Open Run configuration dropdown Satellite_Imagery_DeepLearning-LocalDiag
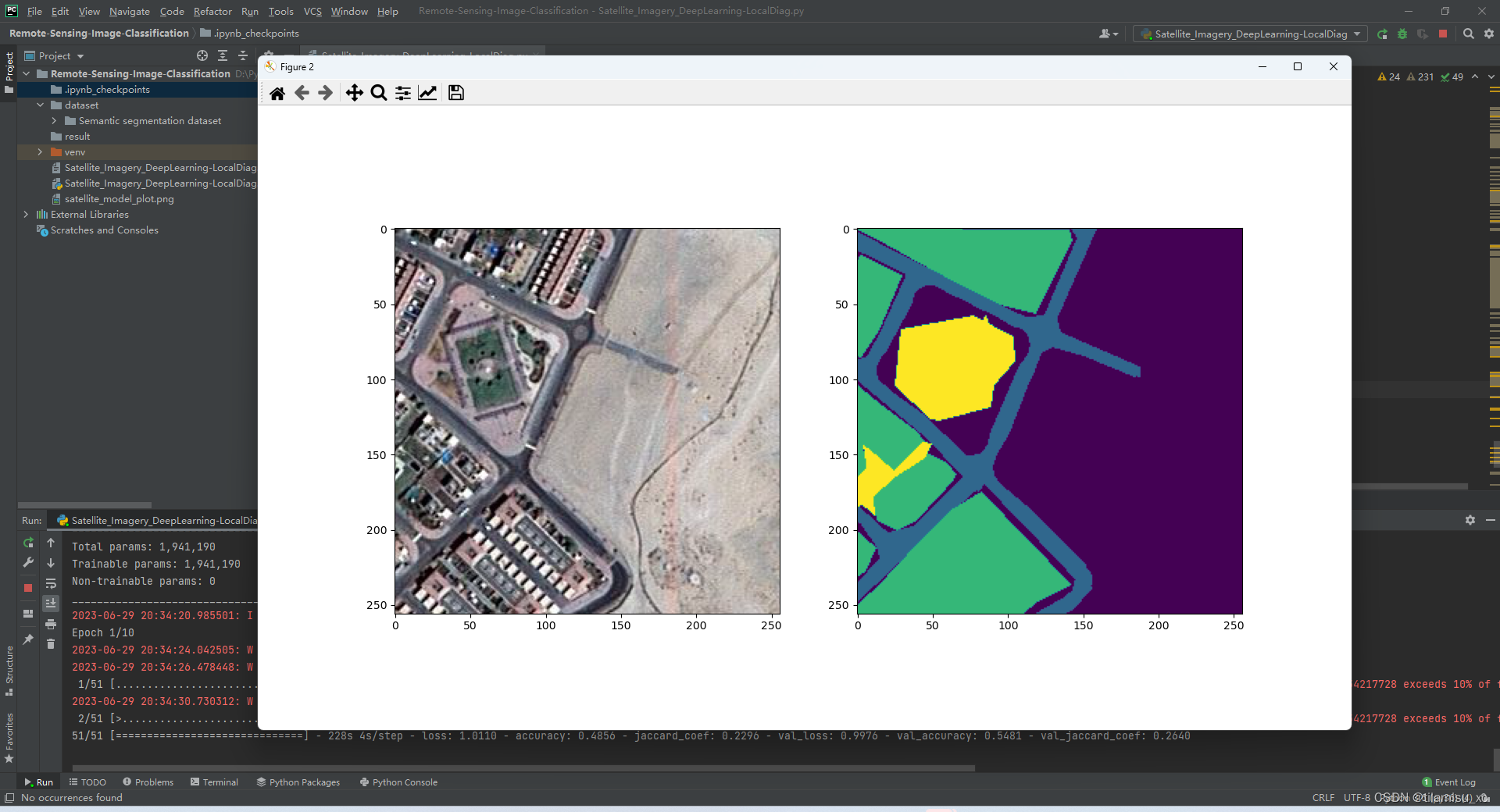Image resolution: width=1500 pixels, height=812 pixels. point(1250,34)
